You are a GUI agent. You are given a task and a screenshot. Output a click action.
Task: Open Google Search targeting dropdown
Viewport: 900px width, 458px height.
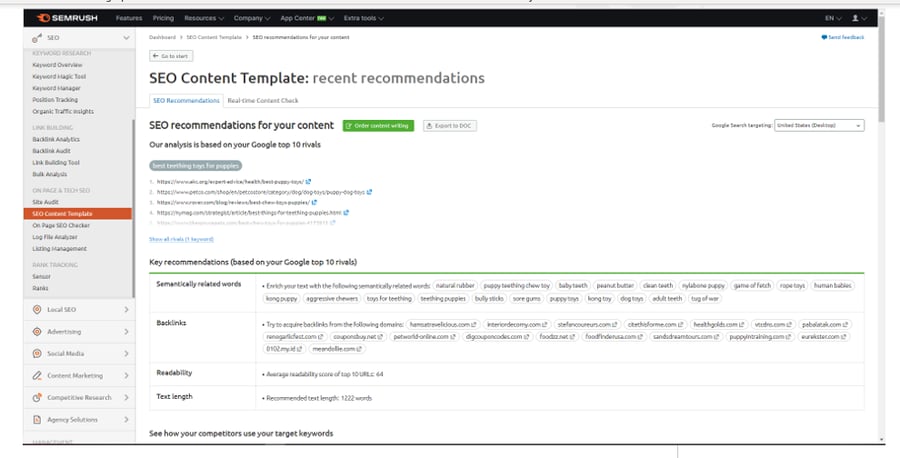point(819,125)
